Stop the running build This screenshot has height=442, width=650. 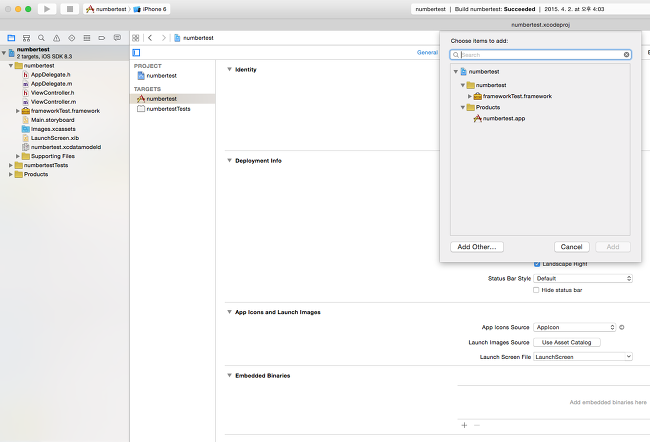pyautogui.click(x=70, y=9)
